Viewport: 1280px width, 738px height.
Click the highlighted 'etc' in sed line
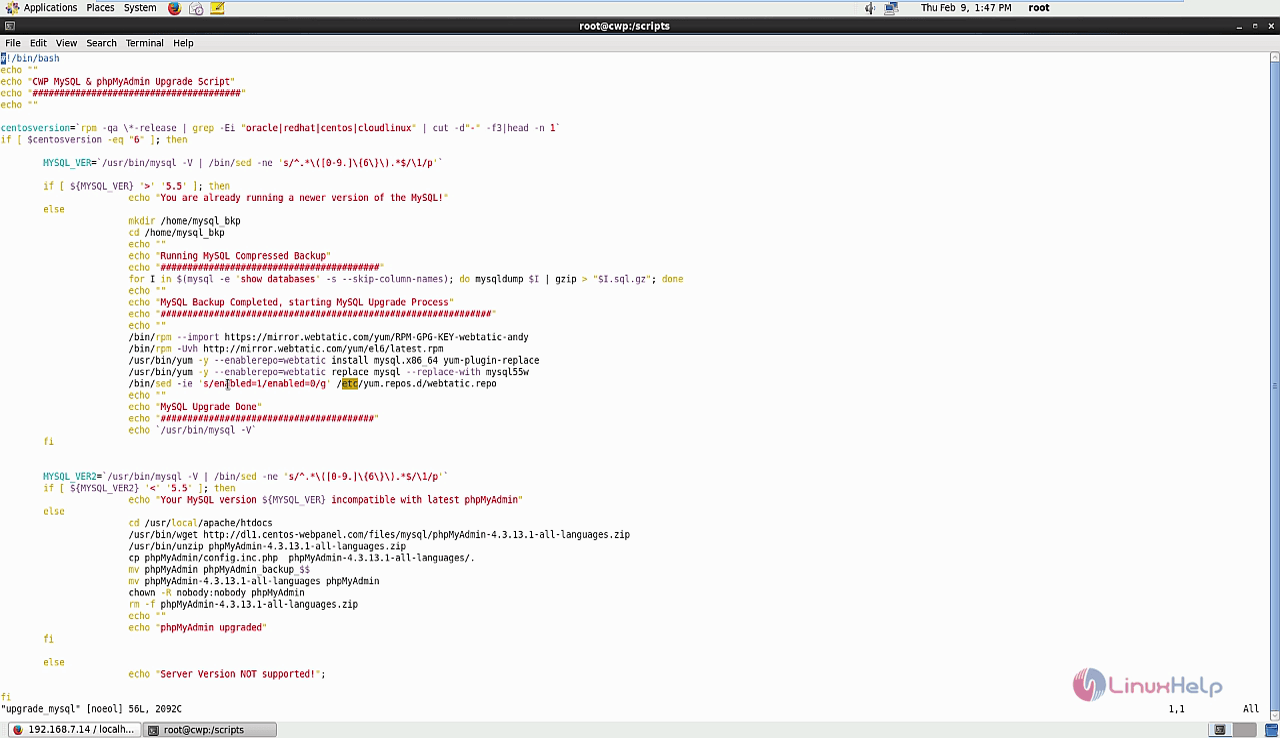(349, 384)
